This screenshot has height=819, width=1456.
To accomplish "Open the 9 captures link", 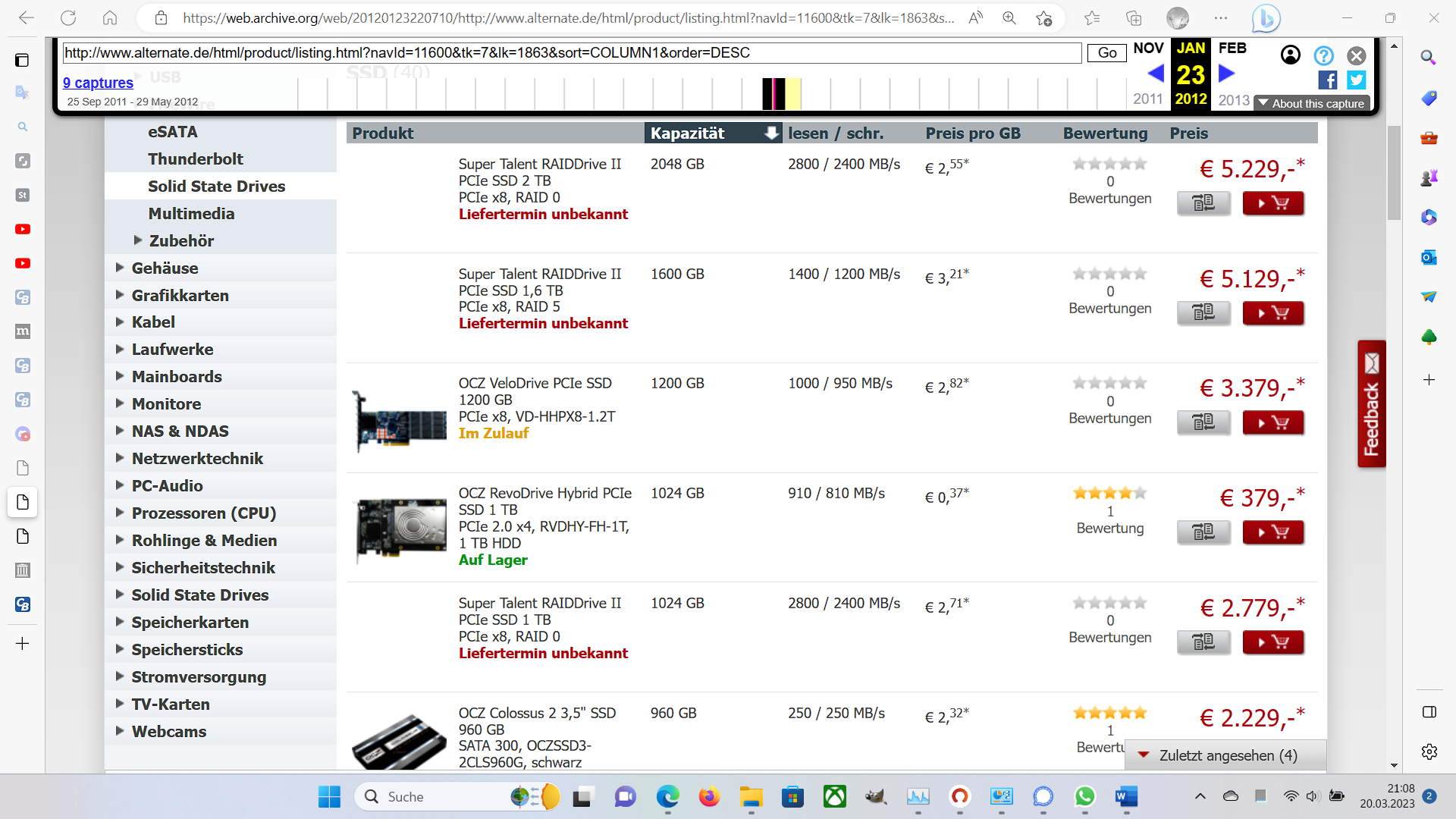I will point(98,83).
